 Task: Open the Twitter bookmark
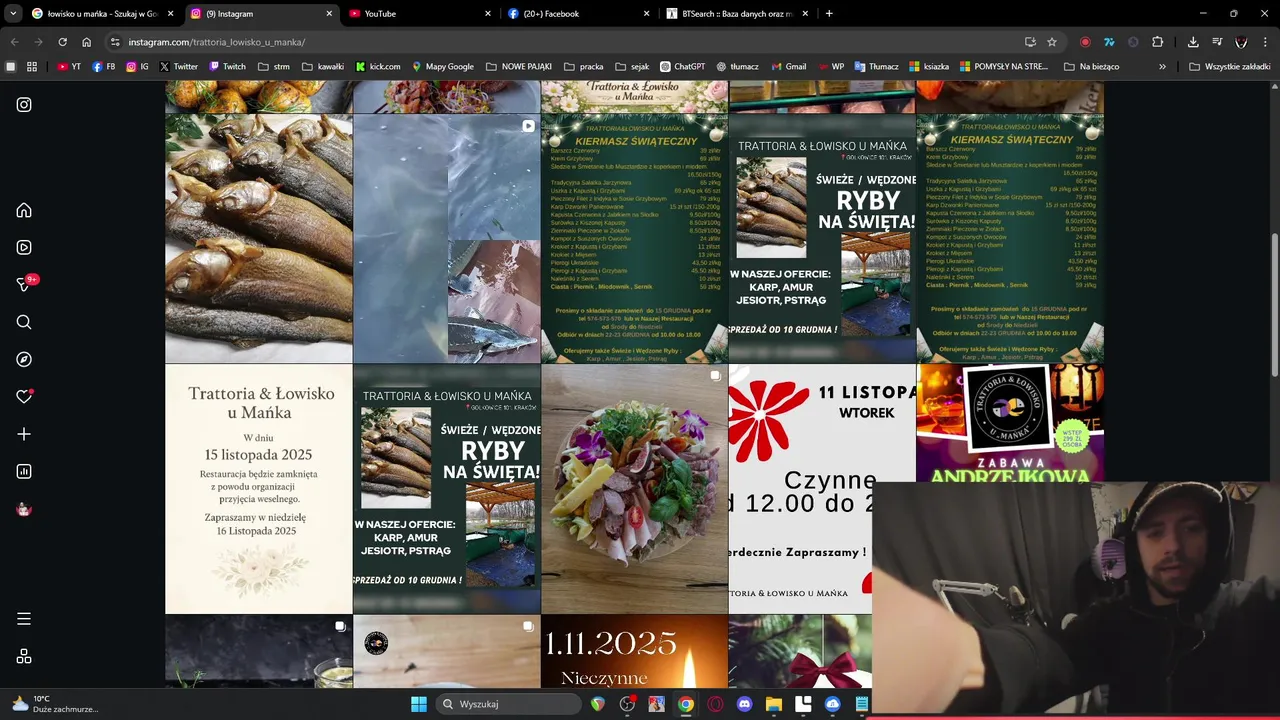[x=179, y=67]
